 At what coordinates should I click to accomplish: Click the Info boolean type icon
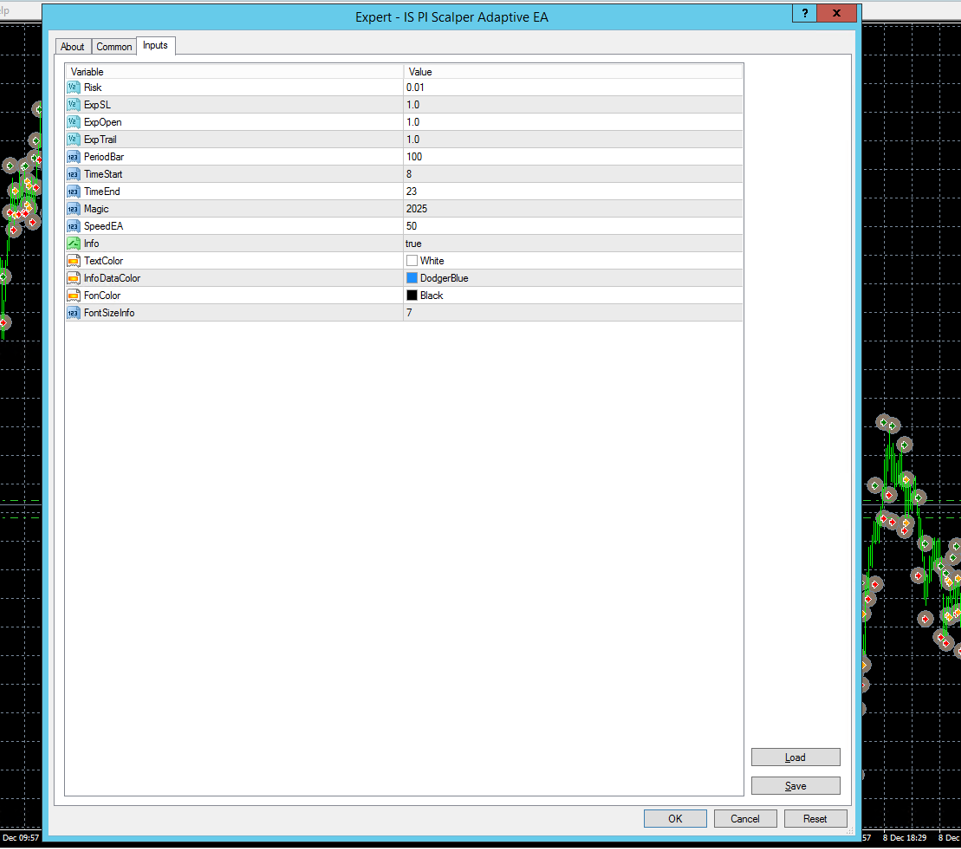point(73,244)
